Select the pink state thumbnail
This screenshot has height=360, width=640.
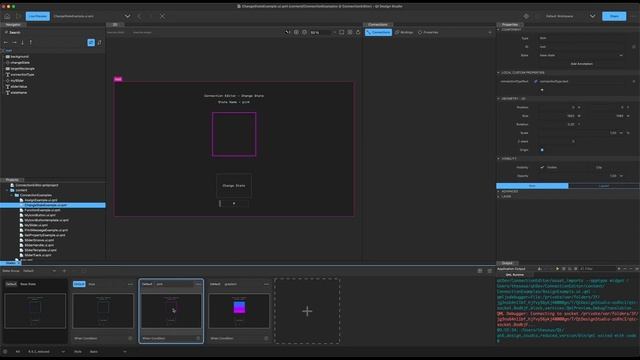(x=171, y=311)
